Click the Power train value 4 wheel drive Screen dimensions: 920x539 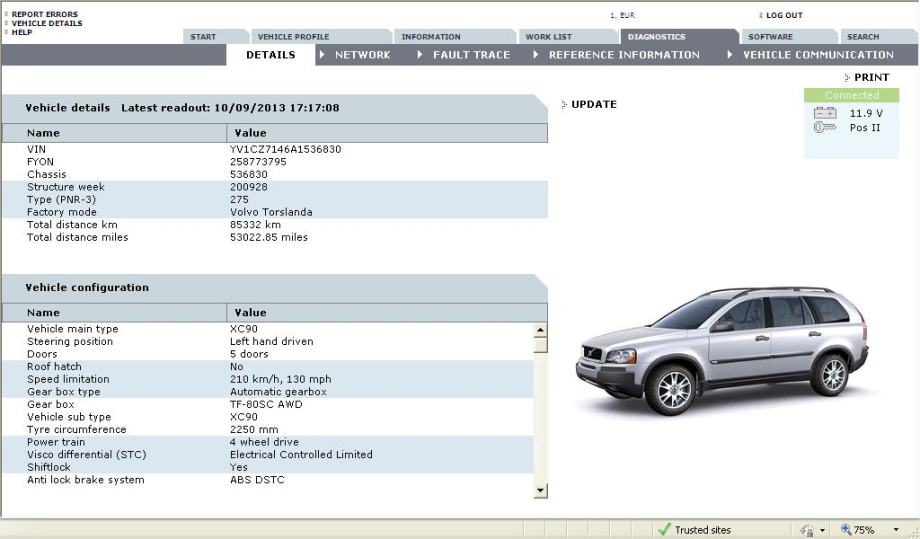click(264, 442)
